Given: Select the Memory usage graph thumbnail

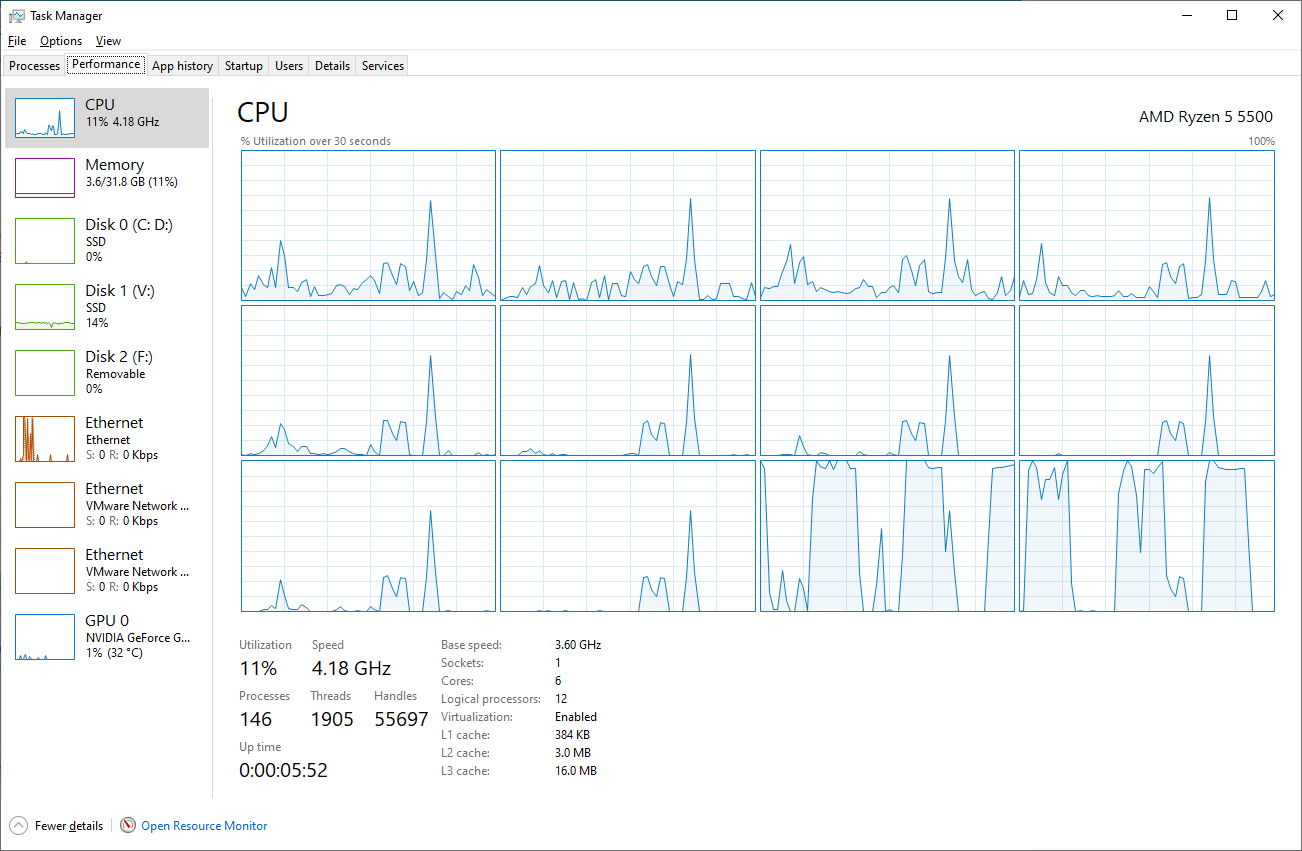Looking at the screenshot, I should (x=45, y=178).
